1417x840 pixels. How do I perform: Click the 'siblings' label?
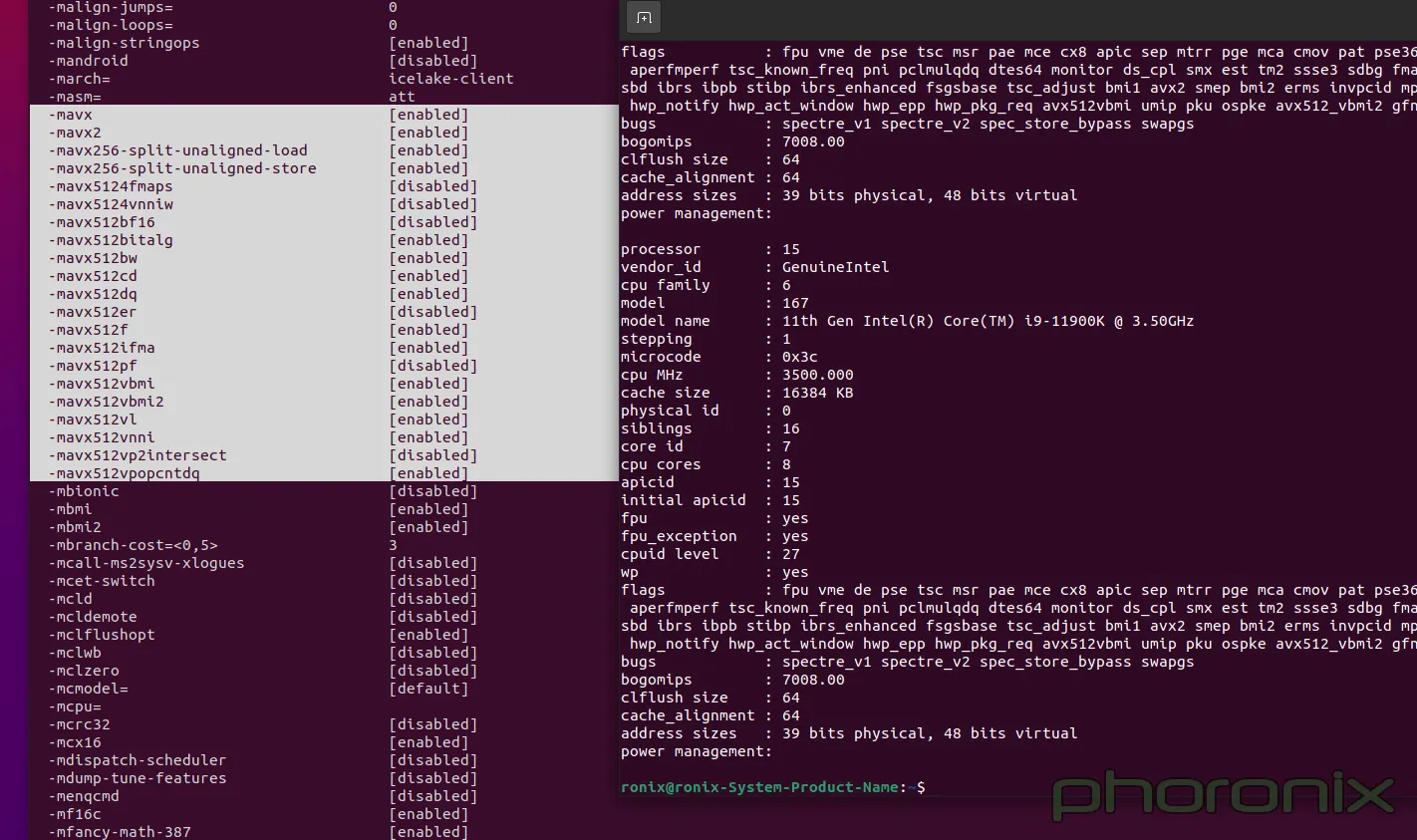[x=657, y=428]
